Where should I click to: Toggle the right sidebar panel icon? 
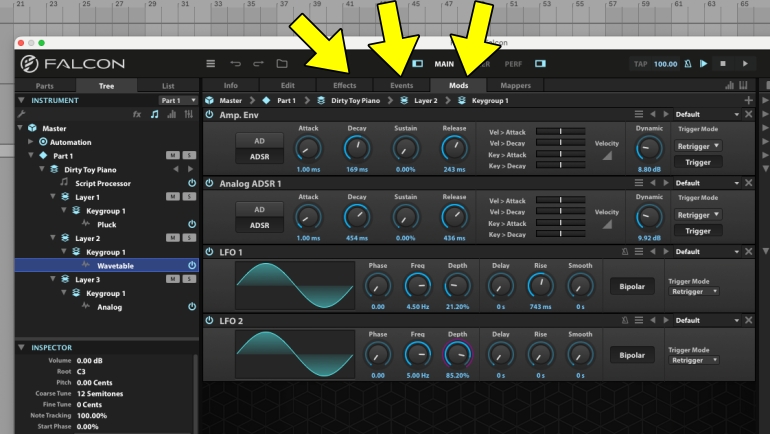click(x=540, y=63)
